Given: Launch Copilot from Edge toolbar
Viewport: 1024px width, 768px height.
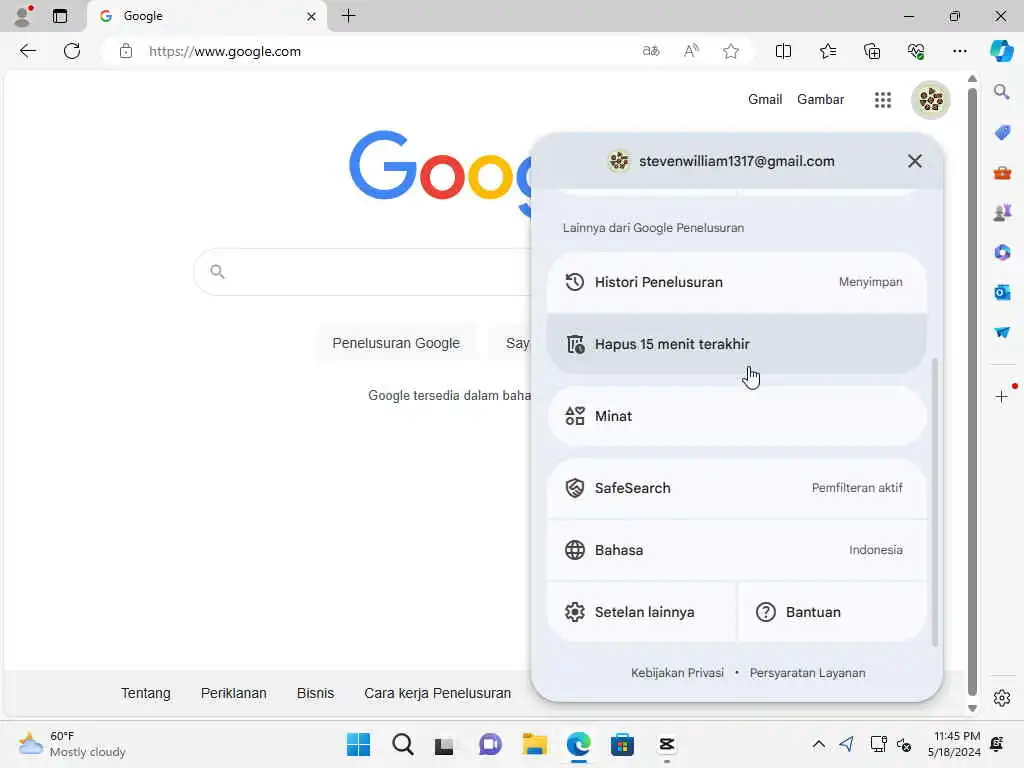Looking at the screenshot, I should coord(1001,51).
